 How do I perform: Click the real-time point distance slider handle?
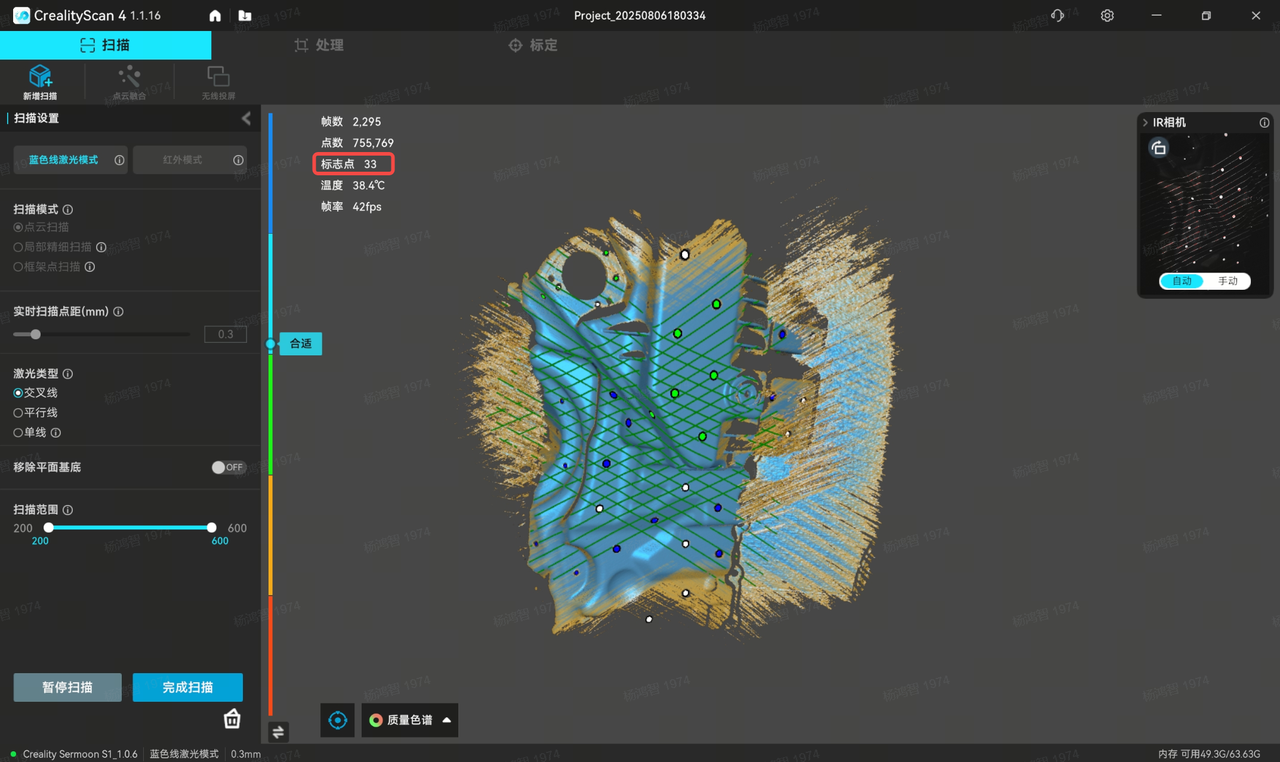click(36, 334)
